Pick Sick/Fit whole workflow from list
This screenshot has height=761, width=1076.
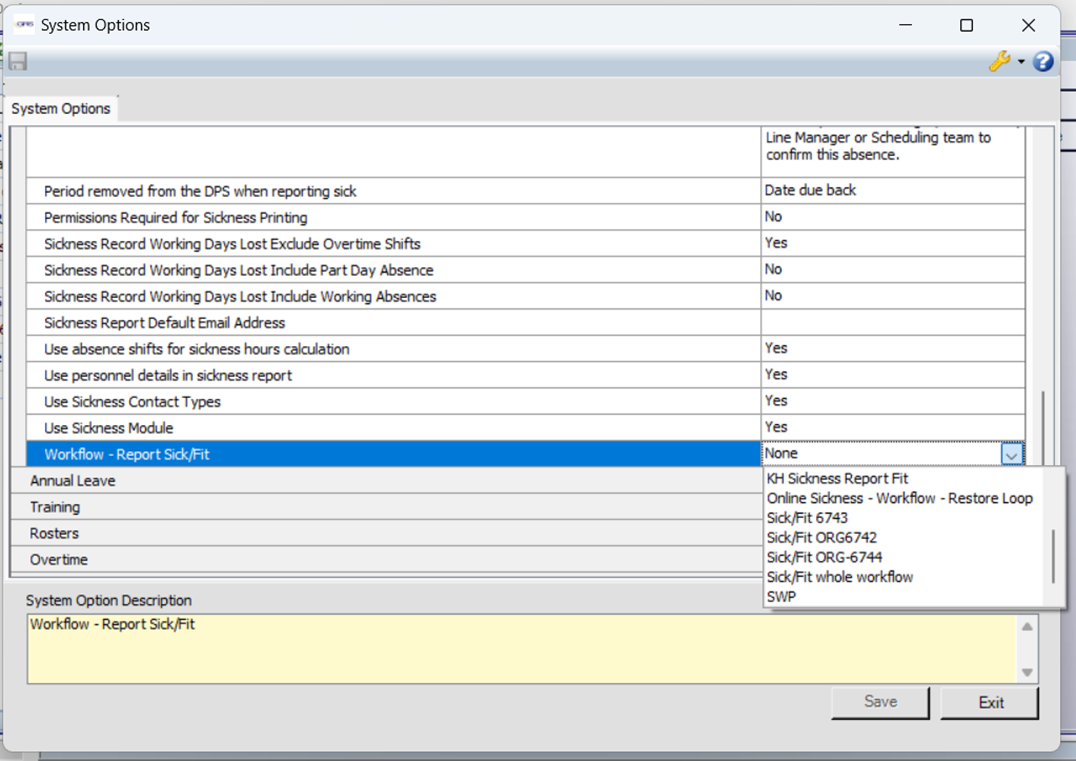click(839, 577)
